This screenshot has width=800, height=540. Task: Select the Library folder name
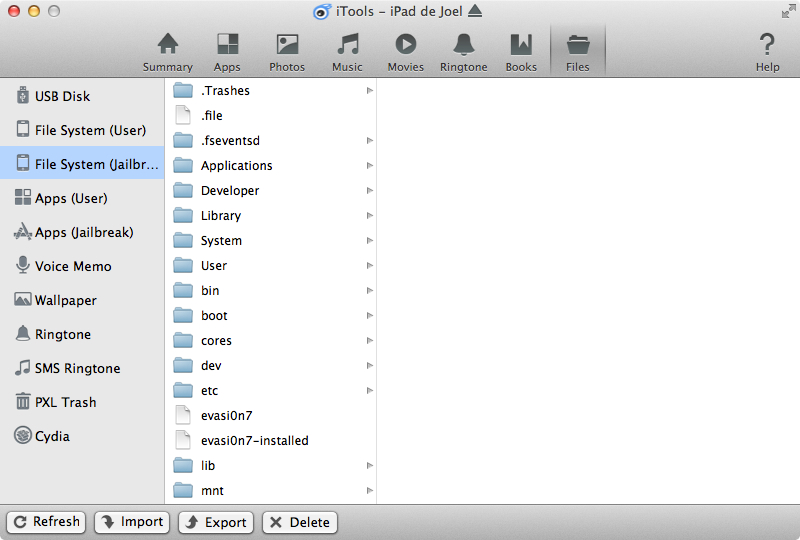[220, 216]
